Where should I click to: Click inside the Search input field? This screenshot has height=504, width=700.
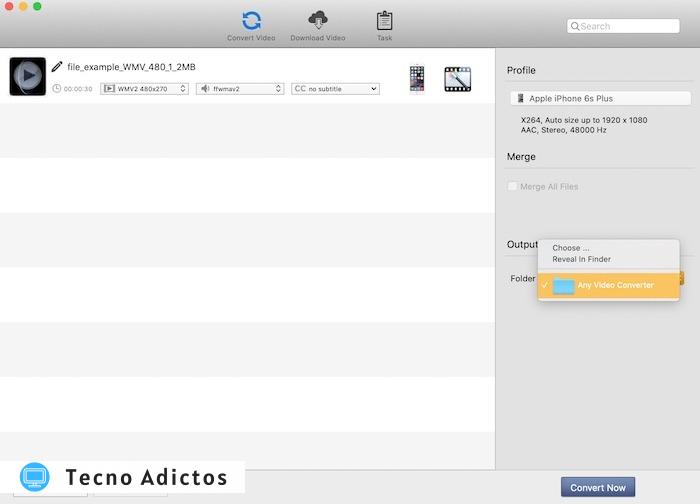[x=627, y=26]
